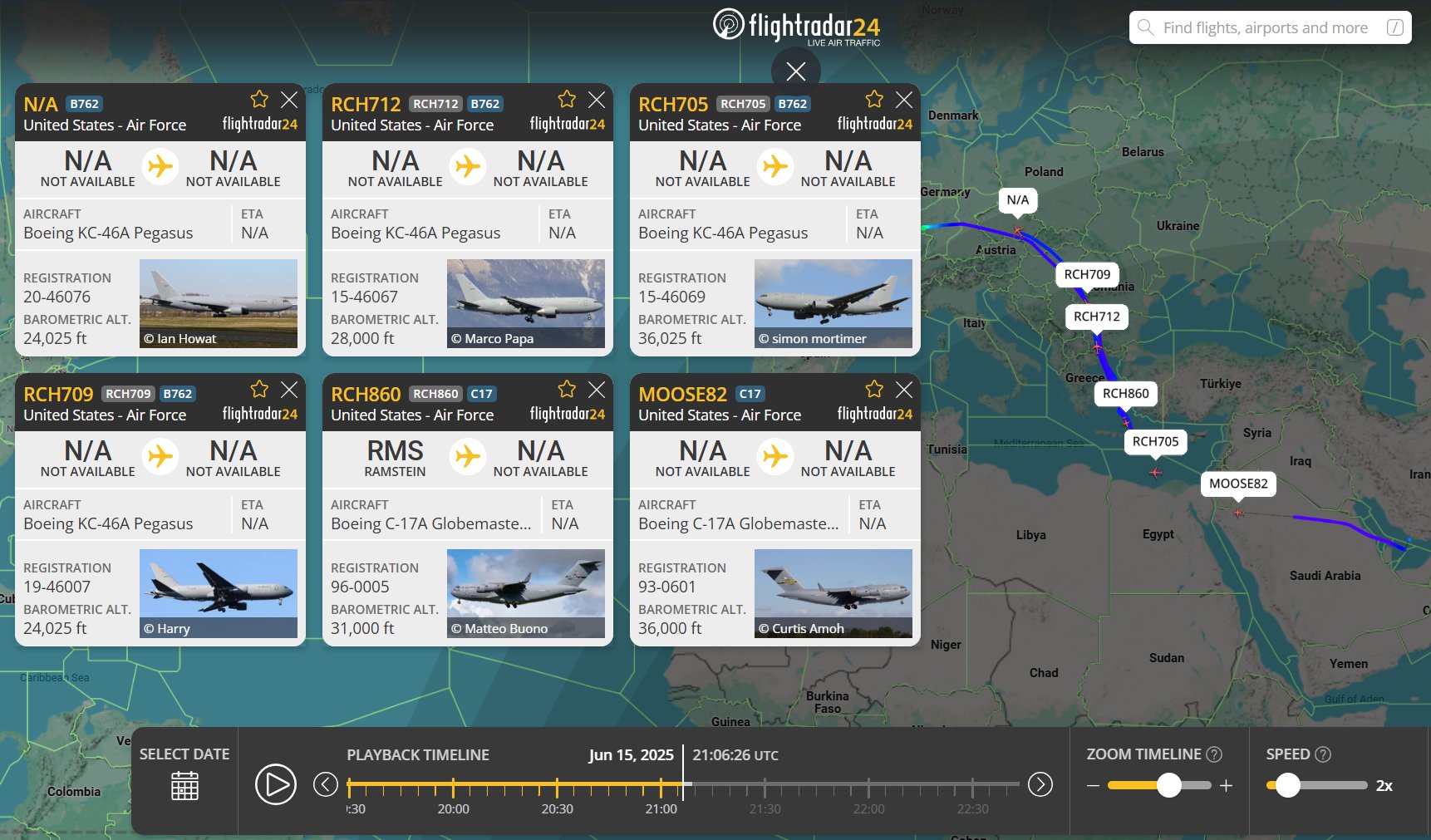Star the RCH709 flight card
This screenshot has width=1431, height=840.
[259, 390]
